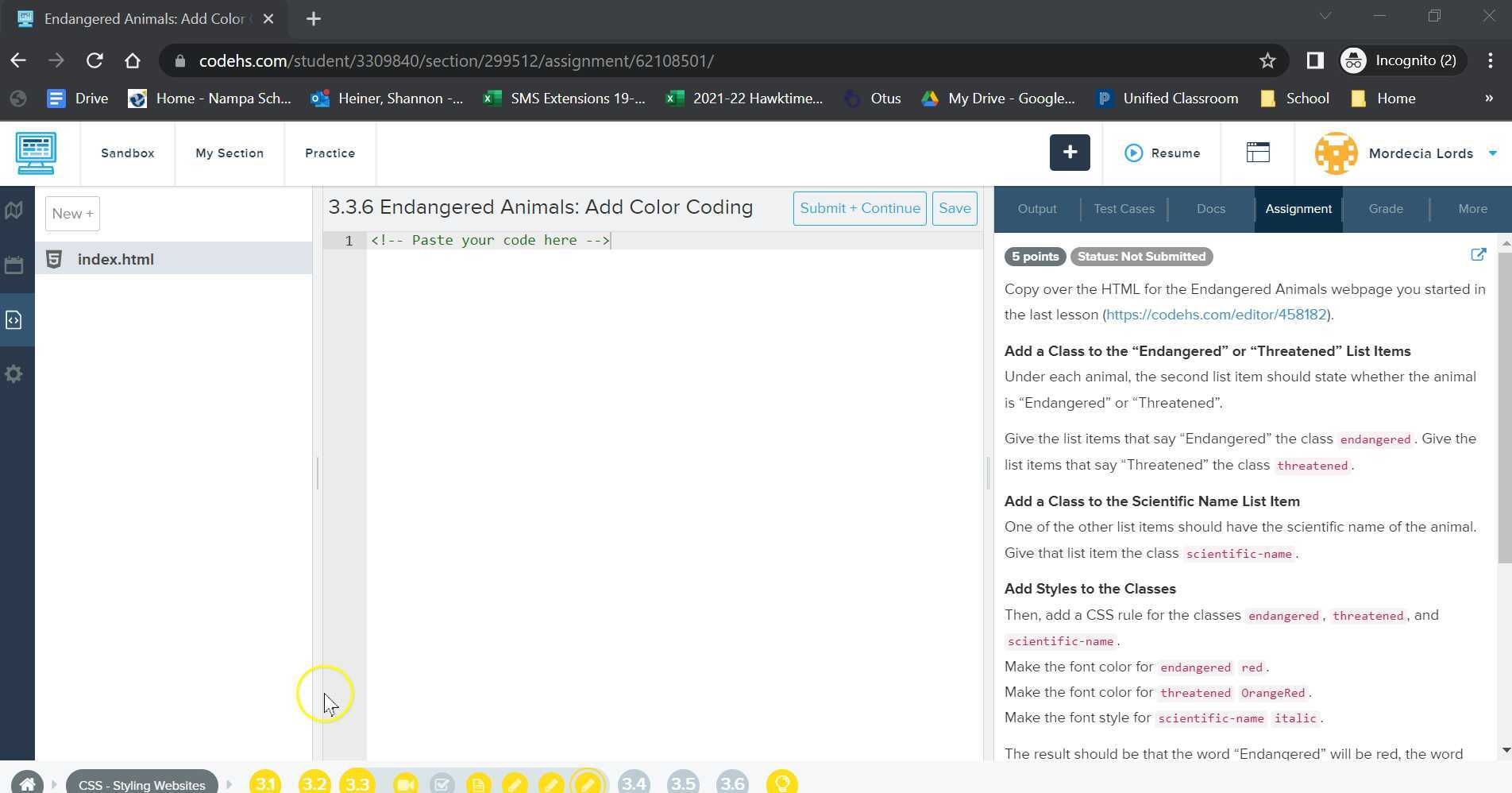Select the code files icon in sidebar
This screenshot has width=1512, height=793.
pyautogui.click(x=13, y=319)
